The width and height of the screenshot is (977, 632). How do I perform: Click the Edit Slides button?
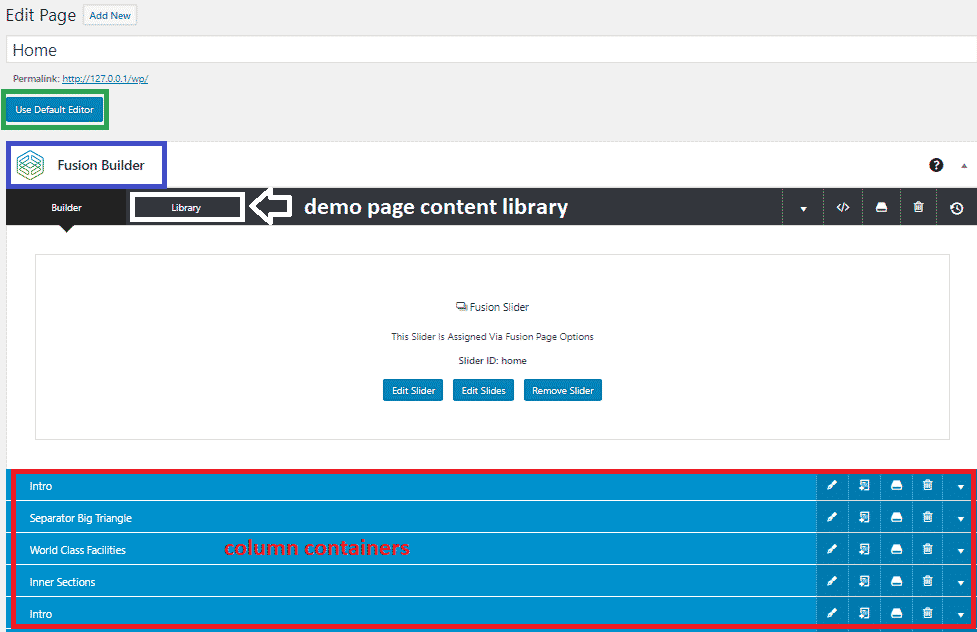coord(484,390)
